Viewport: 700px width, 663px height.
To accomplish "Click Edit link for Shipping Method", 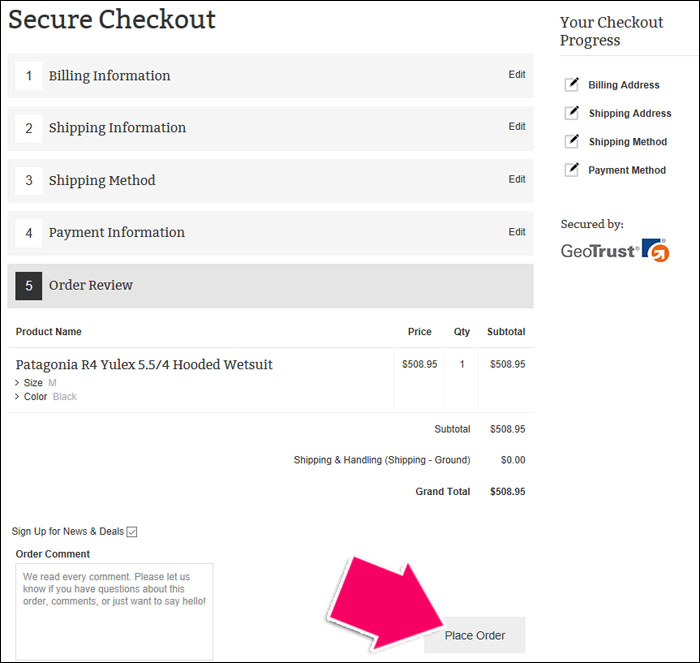I will click(517, 179).
